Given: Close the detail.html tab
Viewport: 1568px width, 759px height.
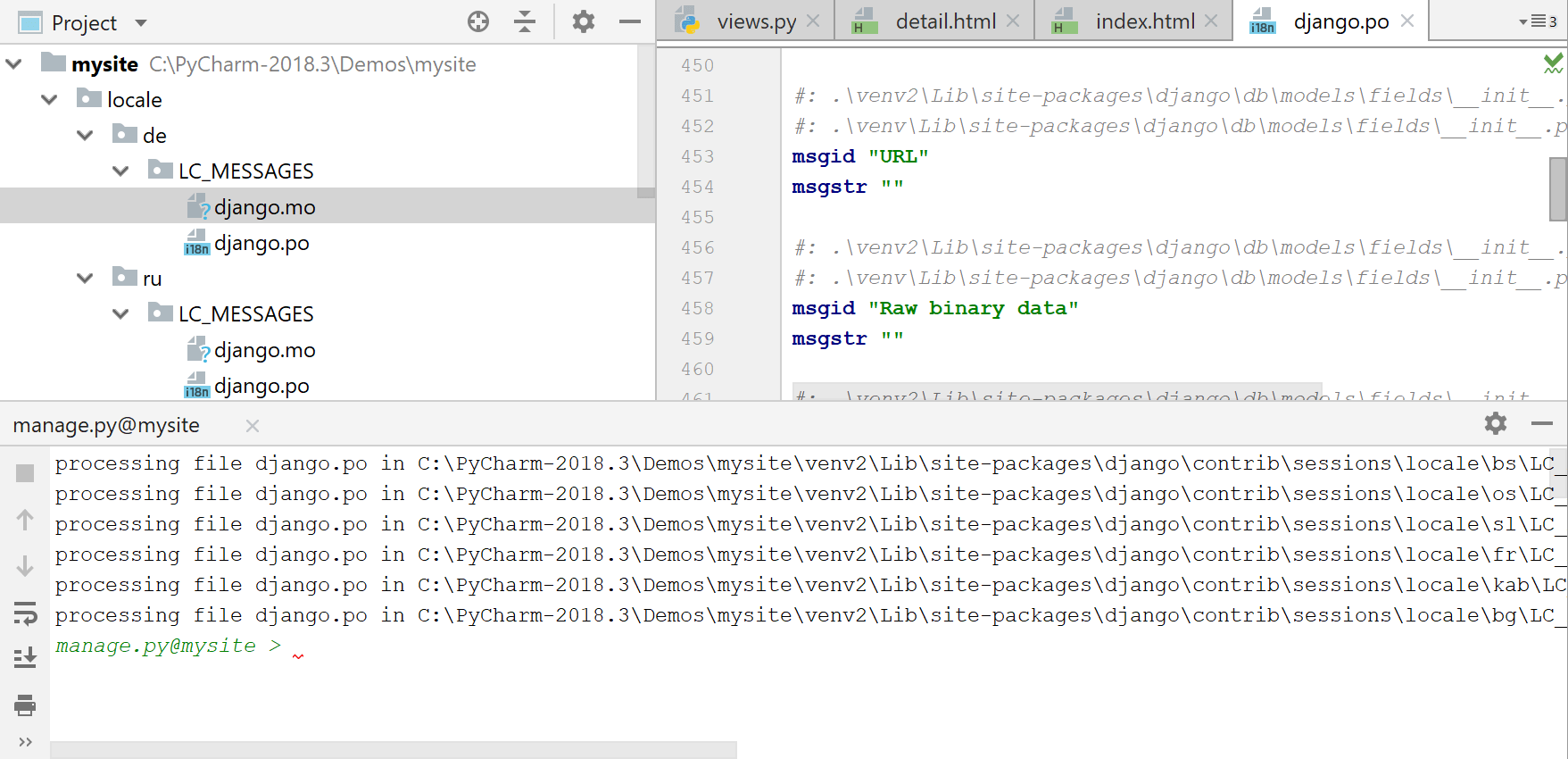Looking at the screenshot, I should 1013,21.
